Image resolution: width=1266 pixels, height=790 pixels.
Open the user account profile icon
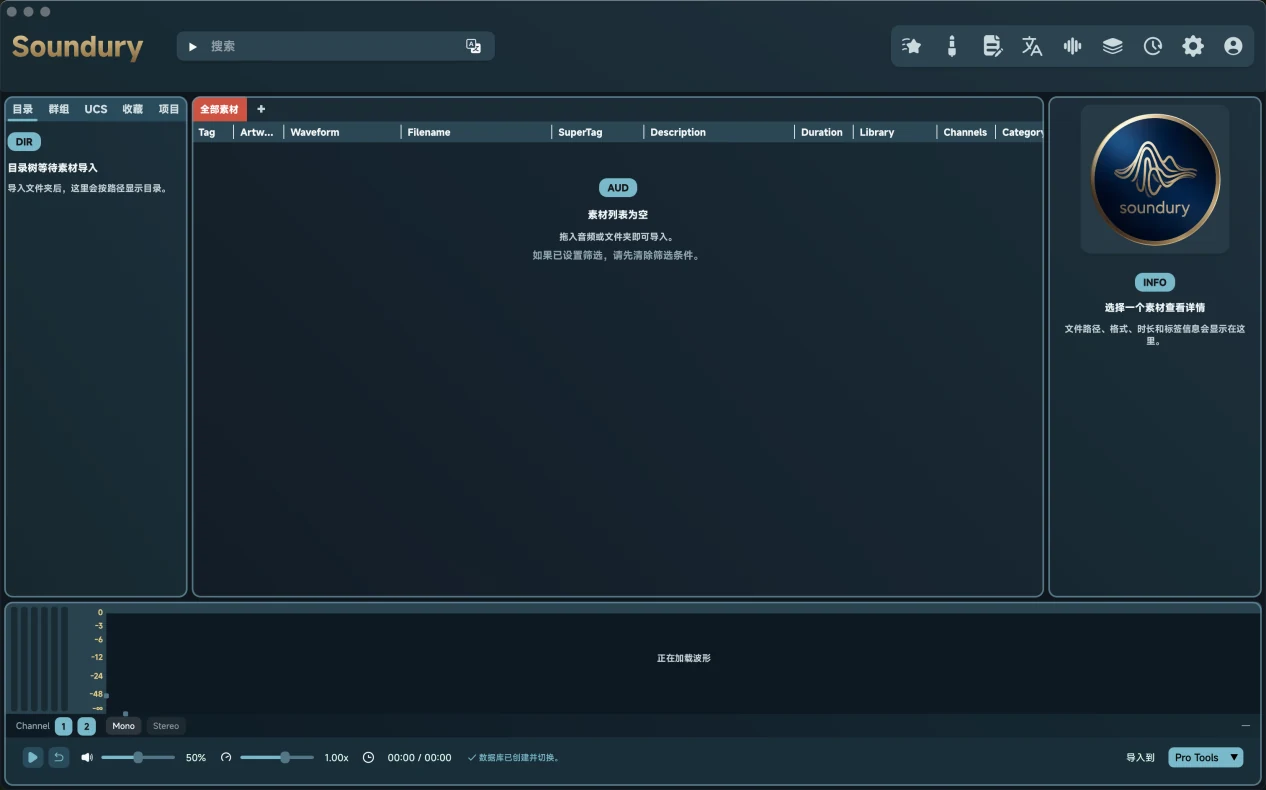pos(1233,46)
